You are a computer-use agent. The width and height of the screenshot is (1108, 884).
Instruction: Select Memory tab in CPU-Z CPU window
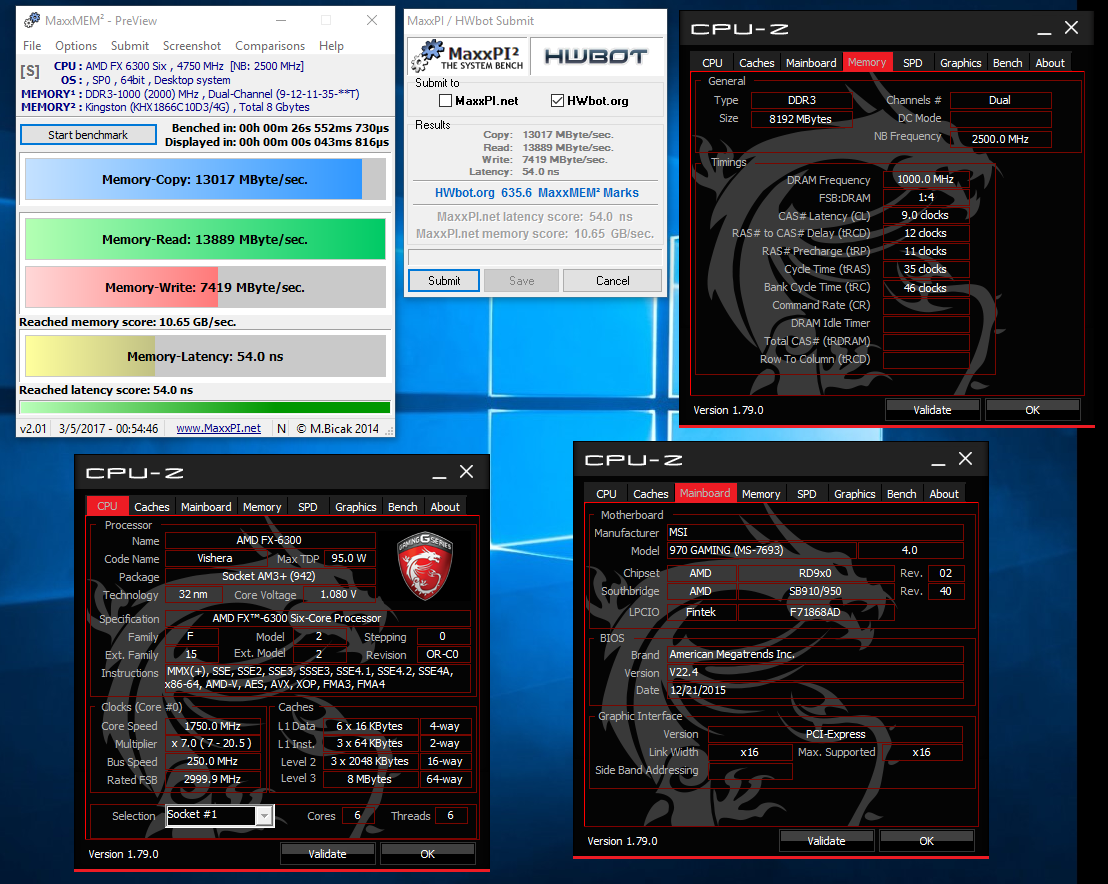click(261, 507)
